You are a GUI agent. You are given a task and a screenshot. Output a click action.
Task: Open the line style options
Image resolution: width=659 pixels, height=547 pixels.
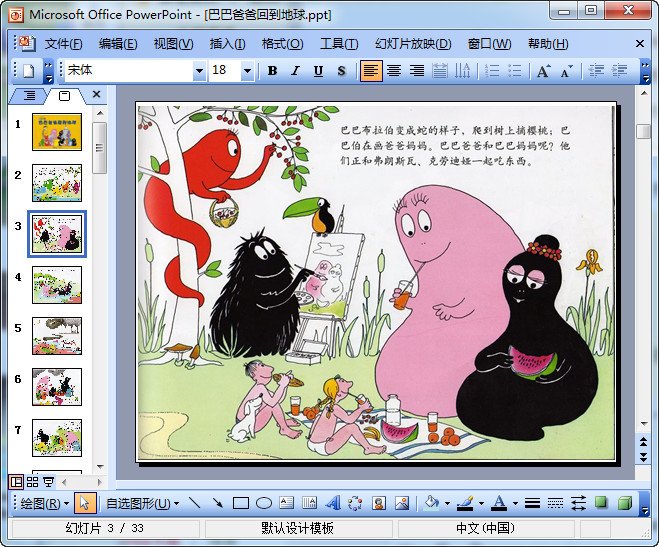click(532, 502)
